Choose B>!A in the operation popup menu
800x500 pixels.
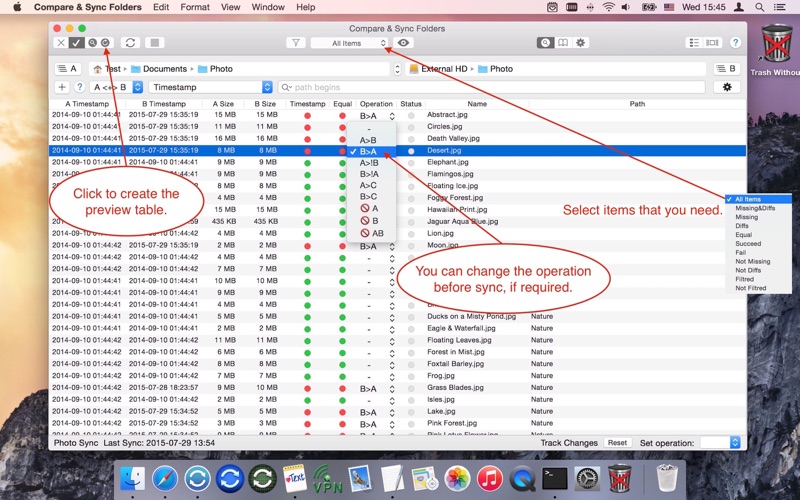click(371, 174)
